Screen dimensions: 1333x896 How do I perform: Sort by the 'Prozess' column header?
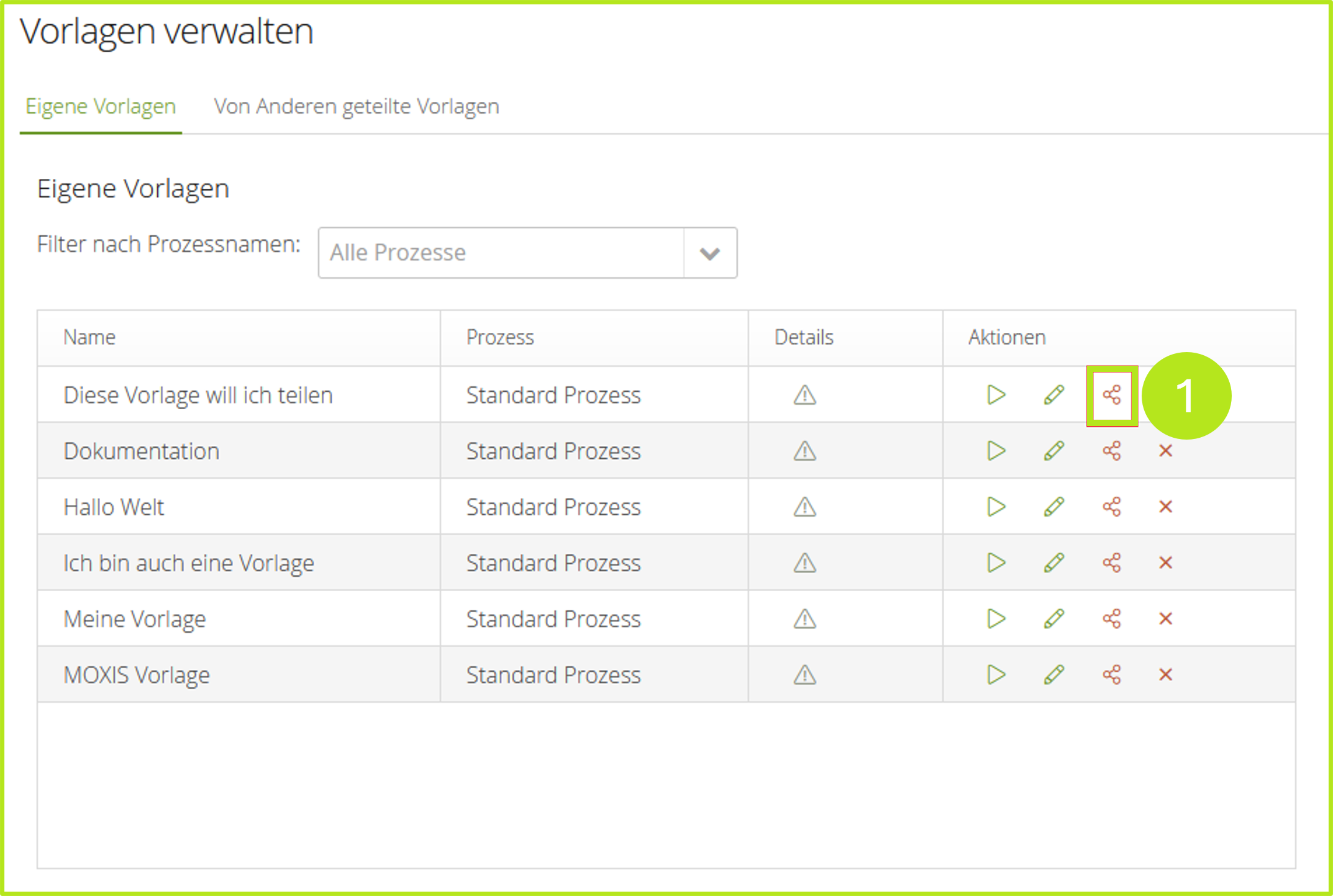(500, 337)
